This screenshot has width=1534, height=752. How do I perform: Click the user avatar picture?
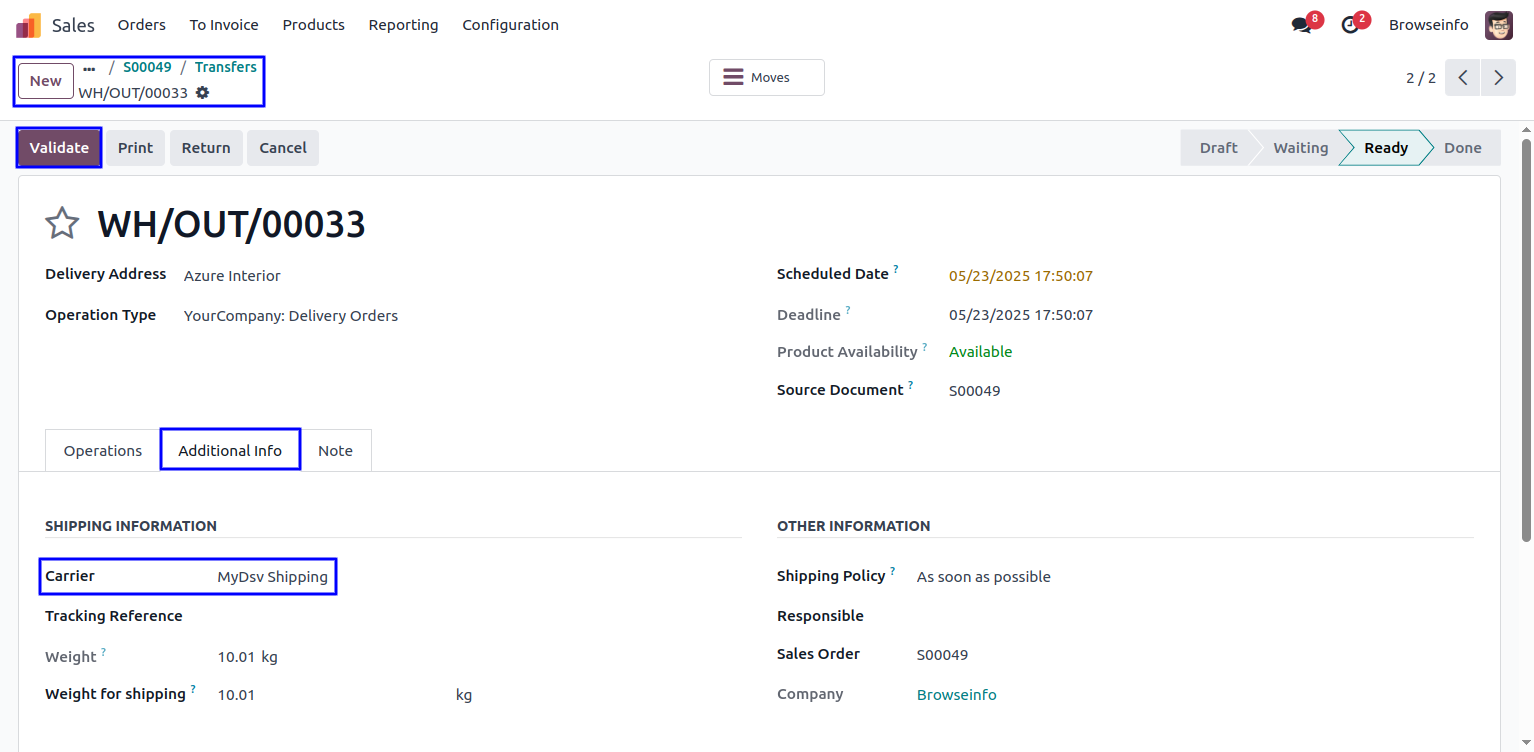[x=1498, y=25]
